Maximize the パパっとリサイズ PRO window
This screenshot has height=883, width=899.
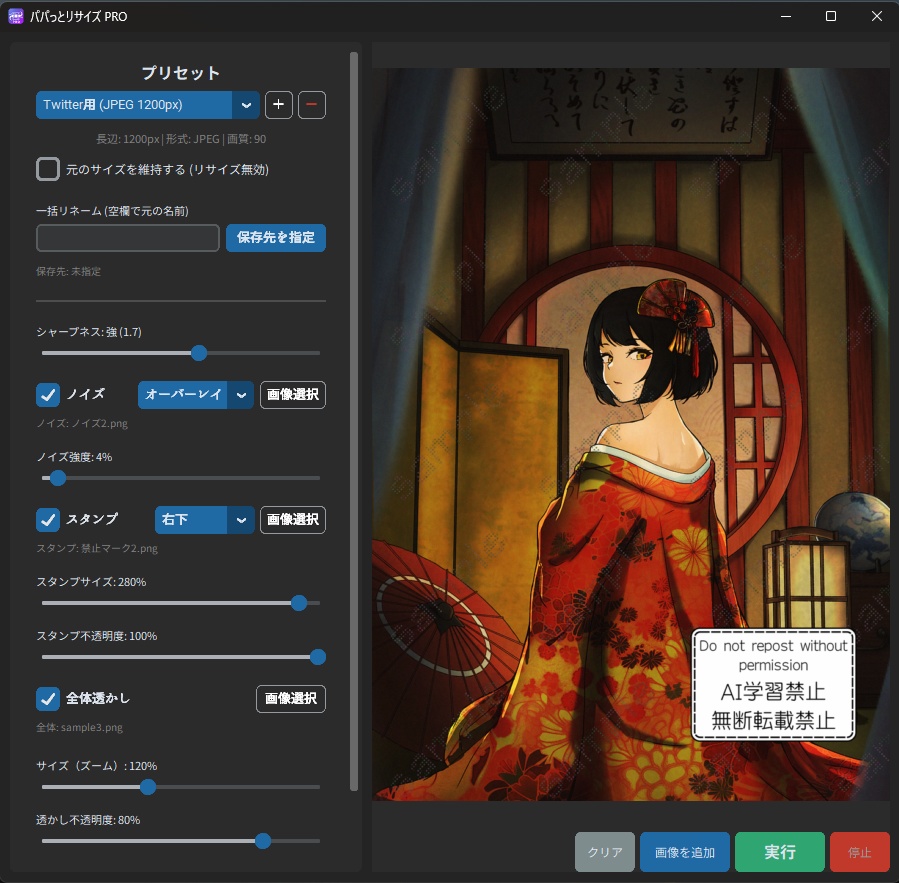point(831,16)
